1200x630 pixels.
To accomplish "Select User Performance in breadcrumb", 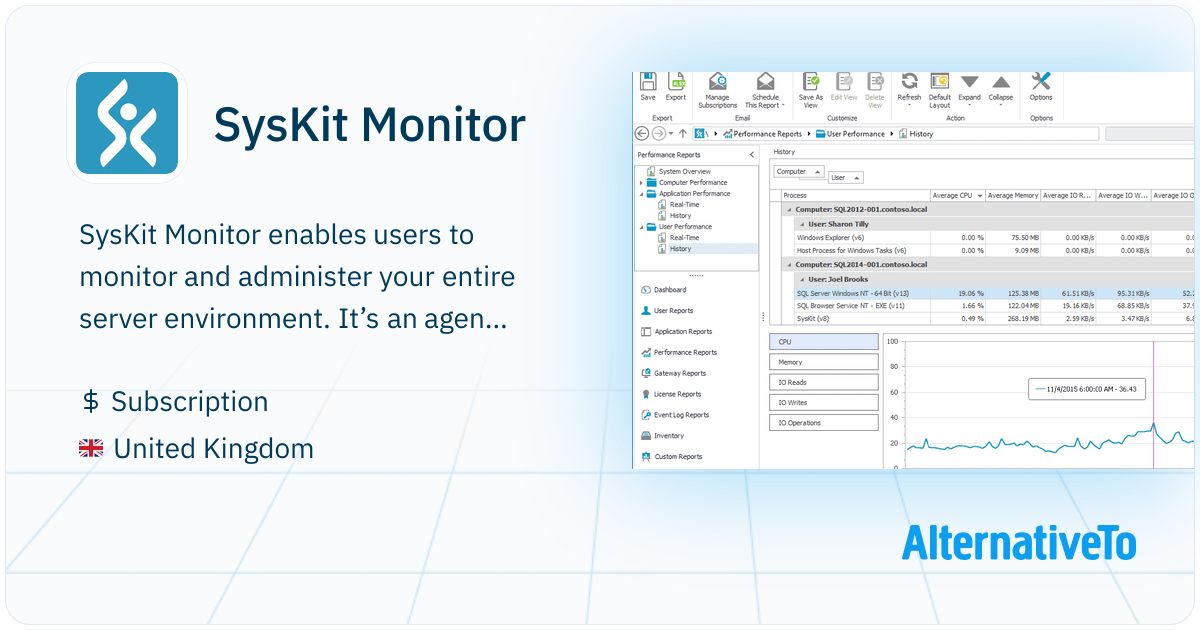I will click(850, 134).
